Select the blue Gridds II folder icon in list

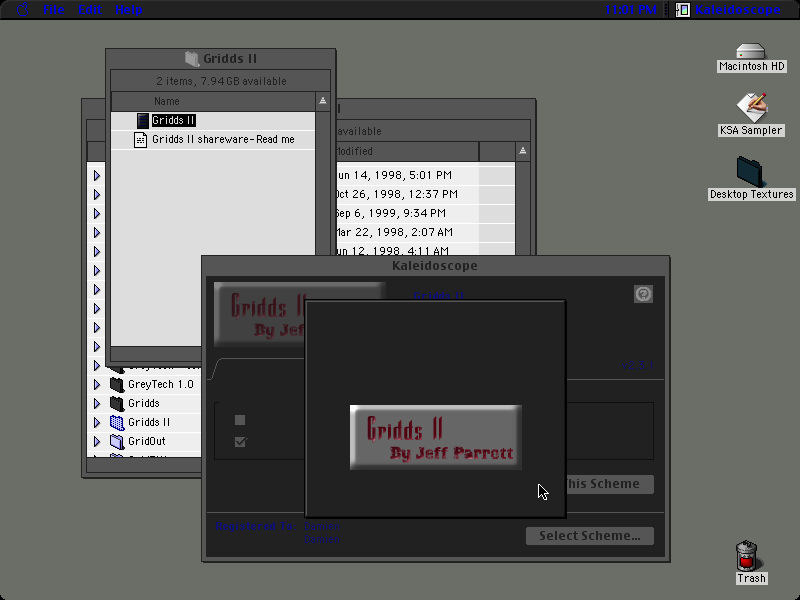pos(117,422)
